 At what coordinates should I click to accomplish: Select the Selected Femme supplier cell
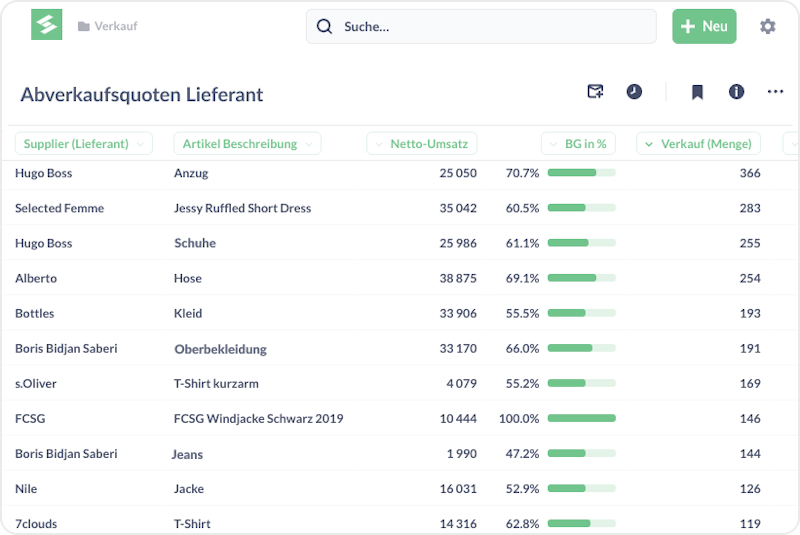59,208
